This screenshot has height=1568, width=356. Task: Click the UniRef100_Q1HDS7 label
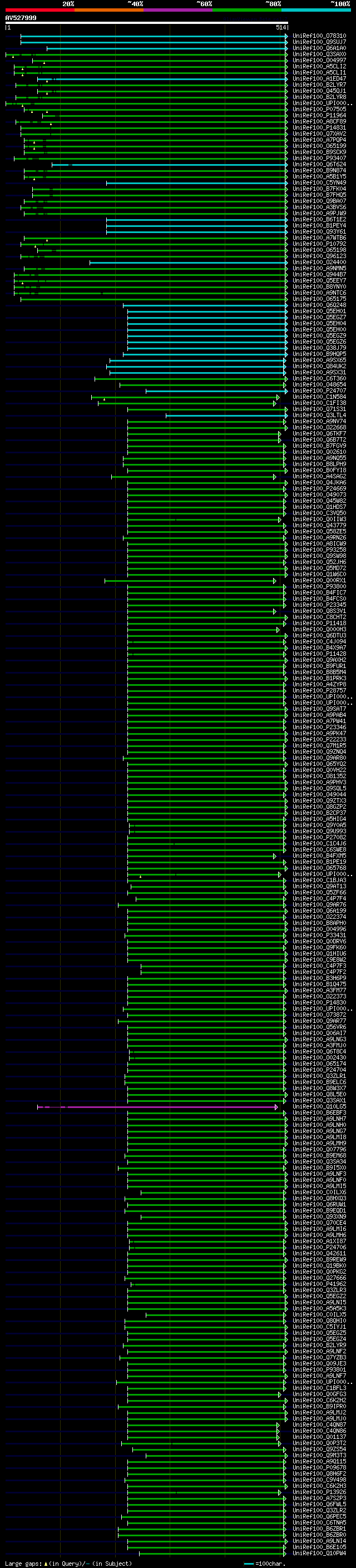coord(319,507)
